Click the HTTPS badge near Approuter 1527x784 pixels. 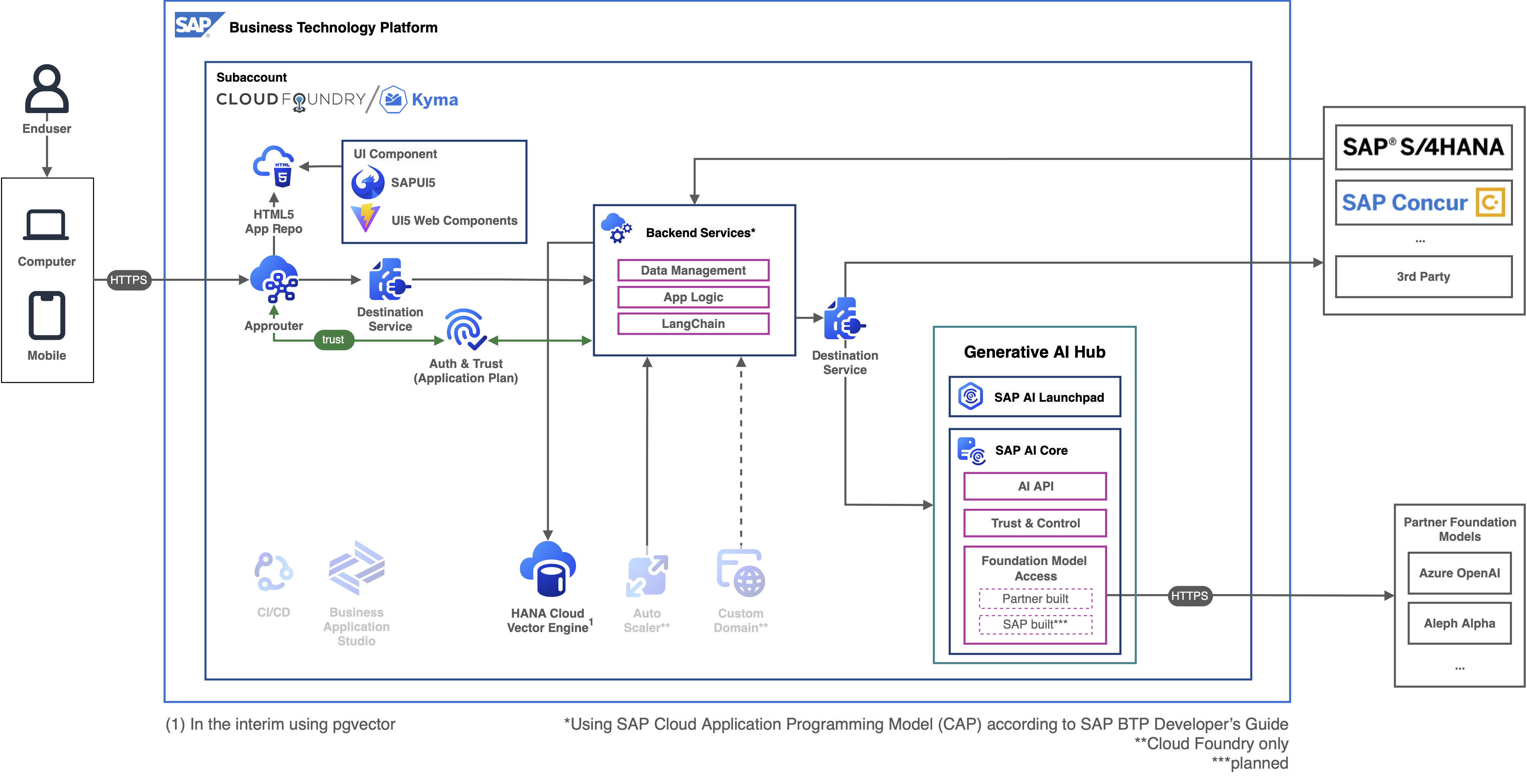129,280
